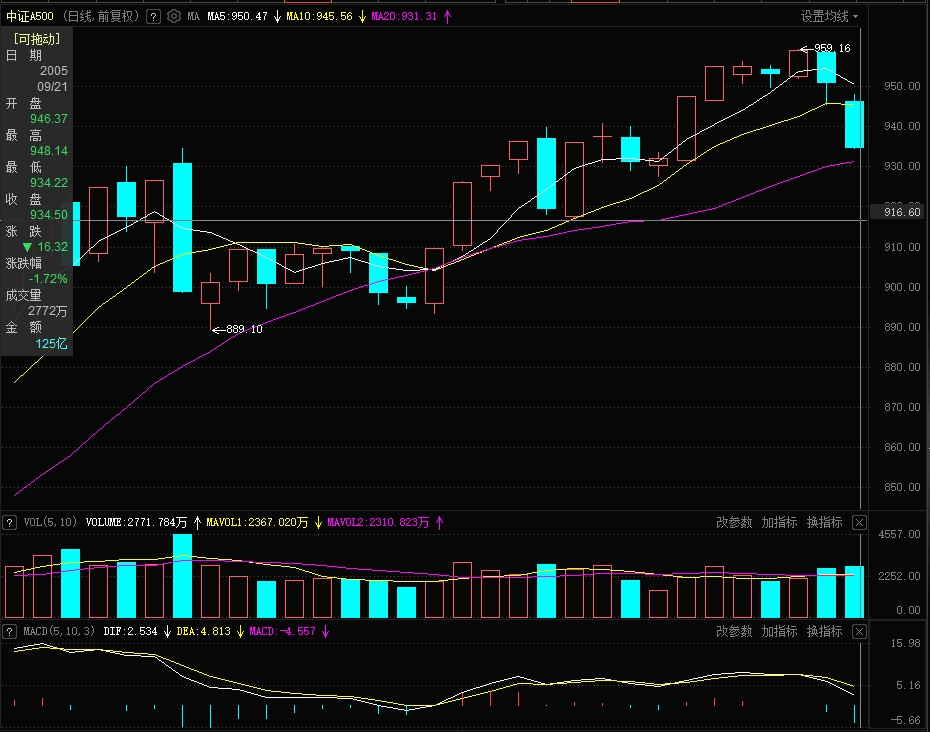This screenshot has height=732, width=930.
Task: Close the MACD indicator panel
Action: pos(859,631)
